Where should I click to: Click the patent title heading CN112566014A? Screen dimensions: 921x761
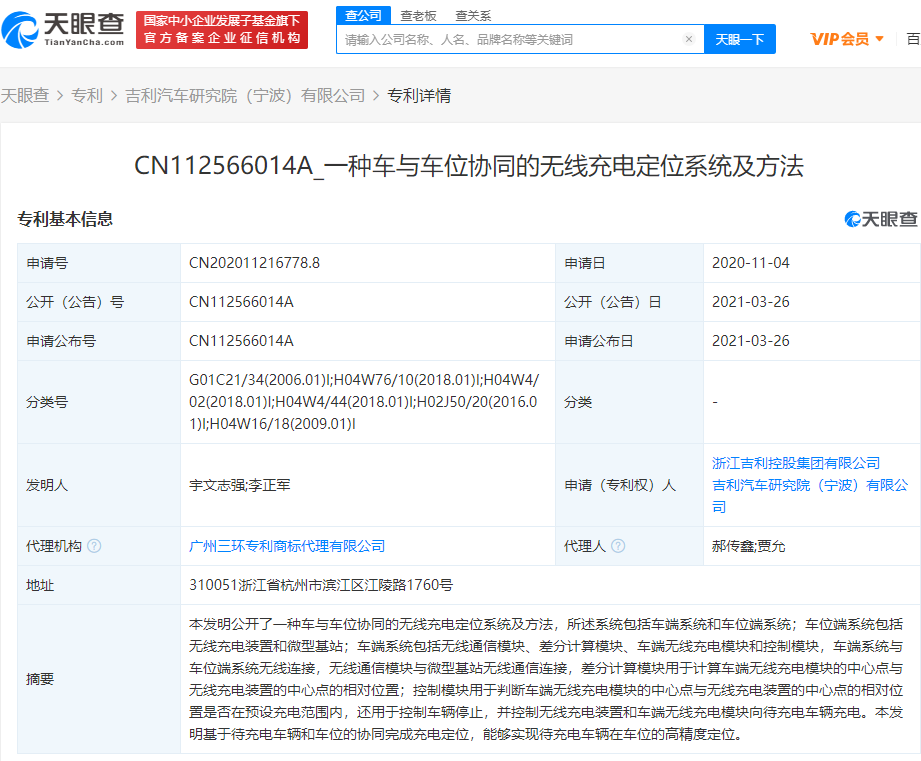[469, 166]
